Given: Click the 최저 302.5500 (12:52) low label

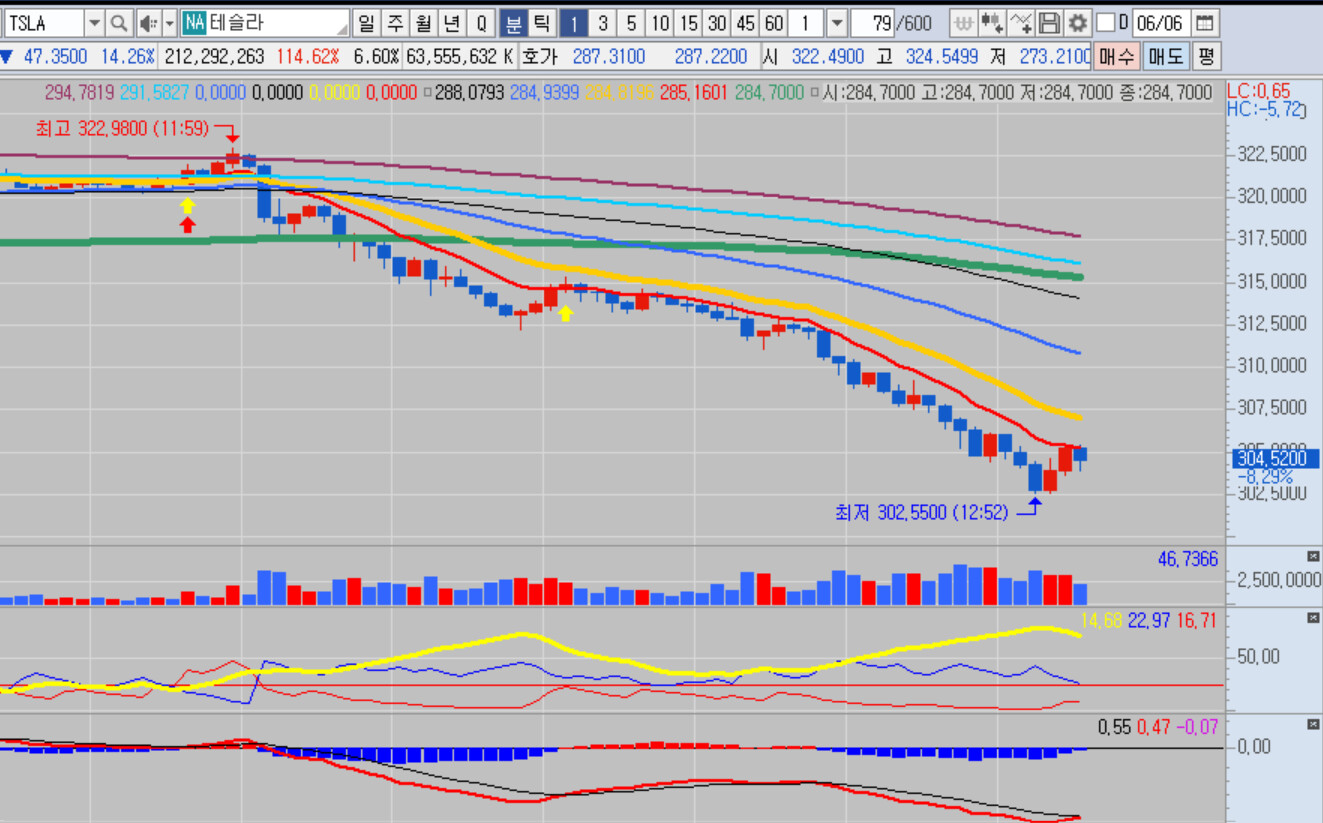Looking at the screenshot, I should [x=922, y=513].
